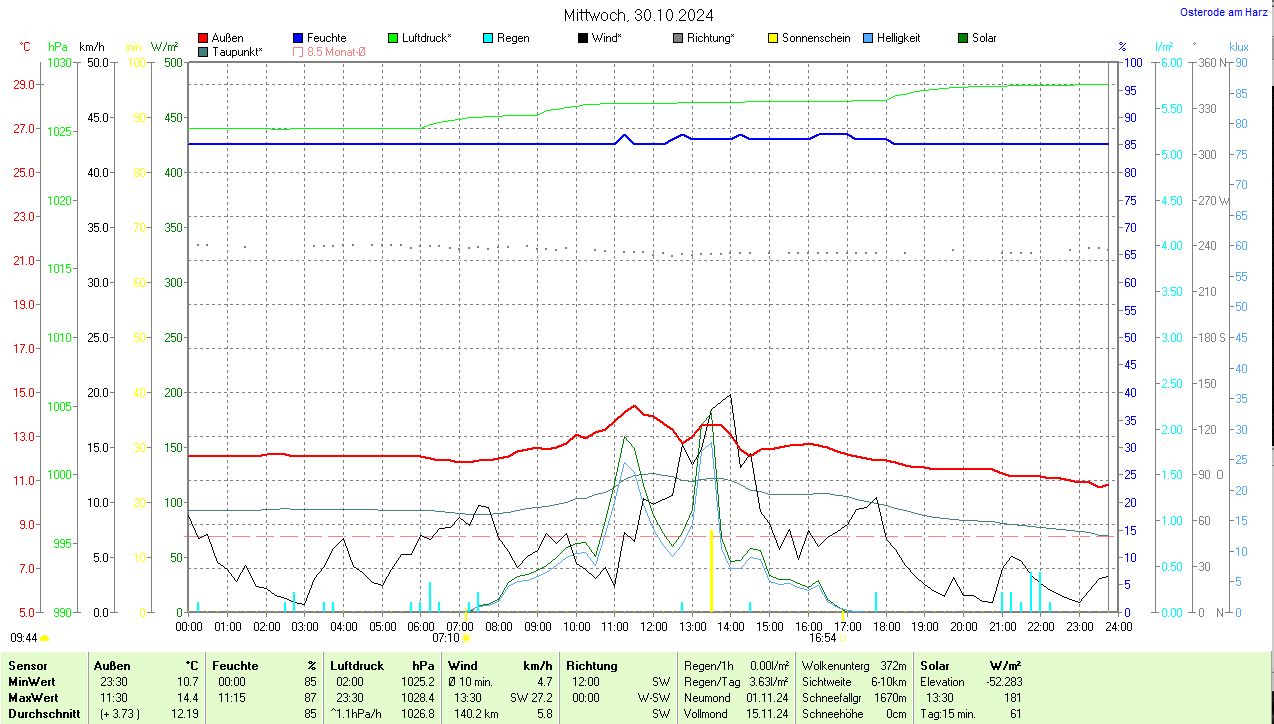Select the Luftdruck column header in table
1274x724 pixels.
(x=357, y=665)
